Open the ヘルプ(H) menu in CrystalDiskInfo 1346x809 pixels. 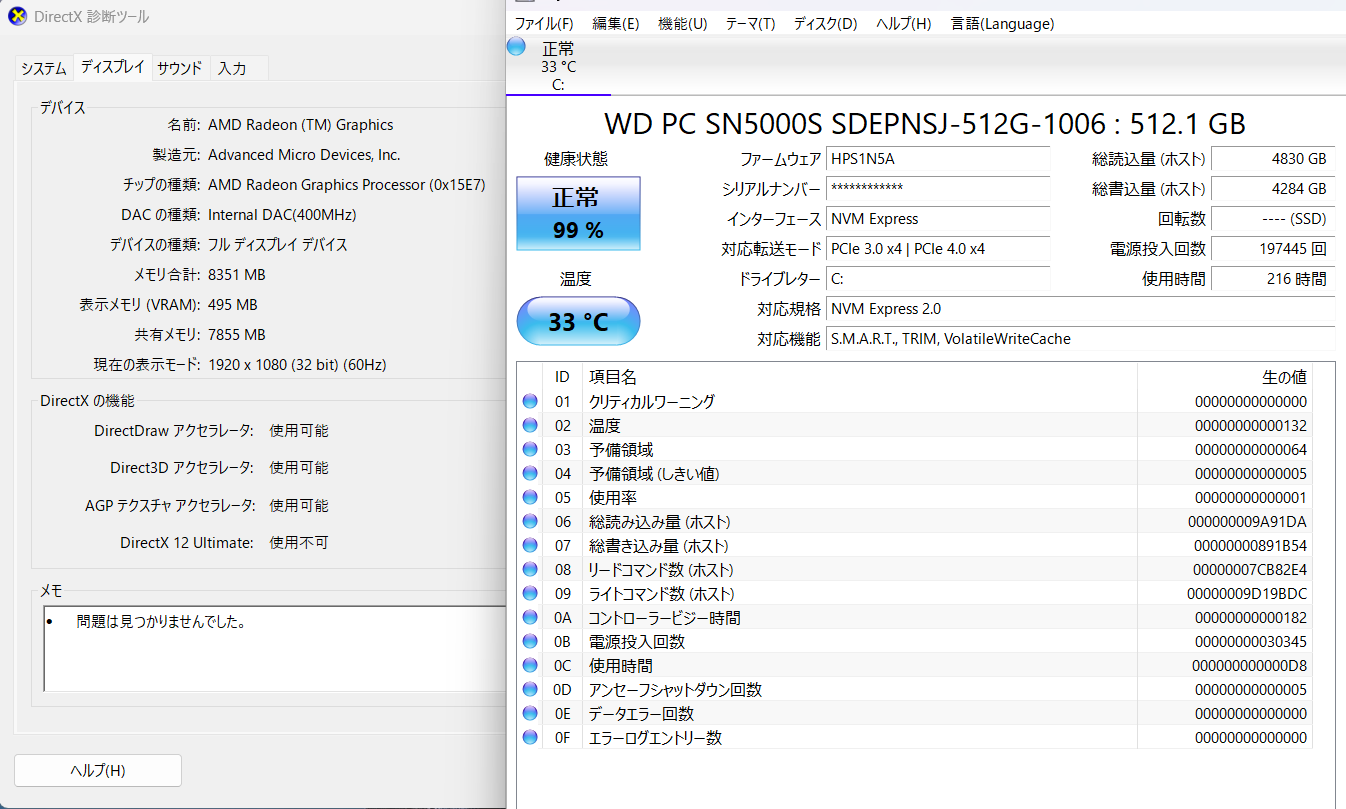pos(903,23)
